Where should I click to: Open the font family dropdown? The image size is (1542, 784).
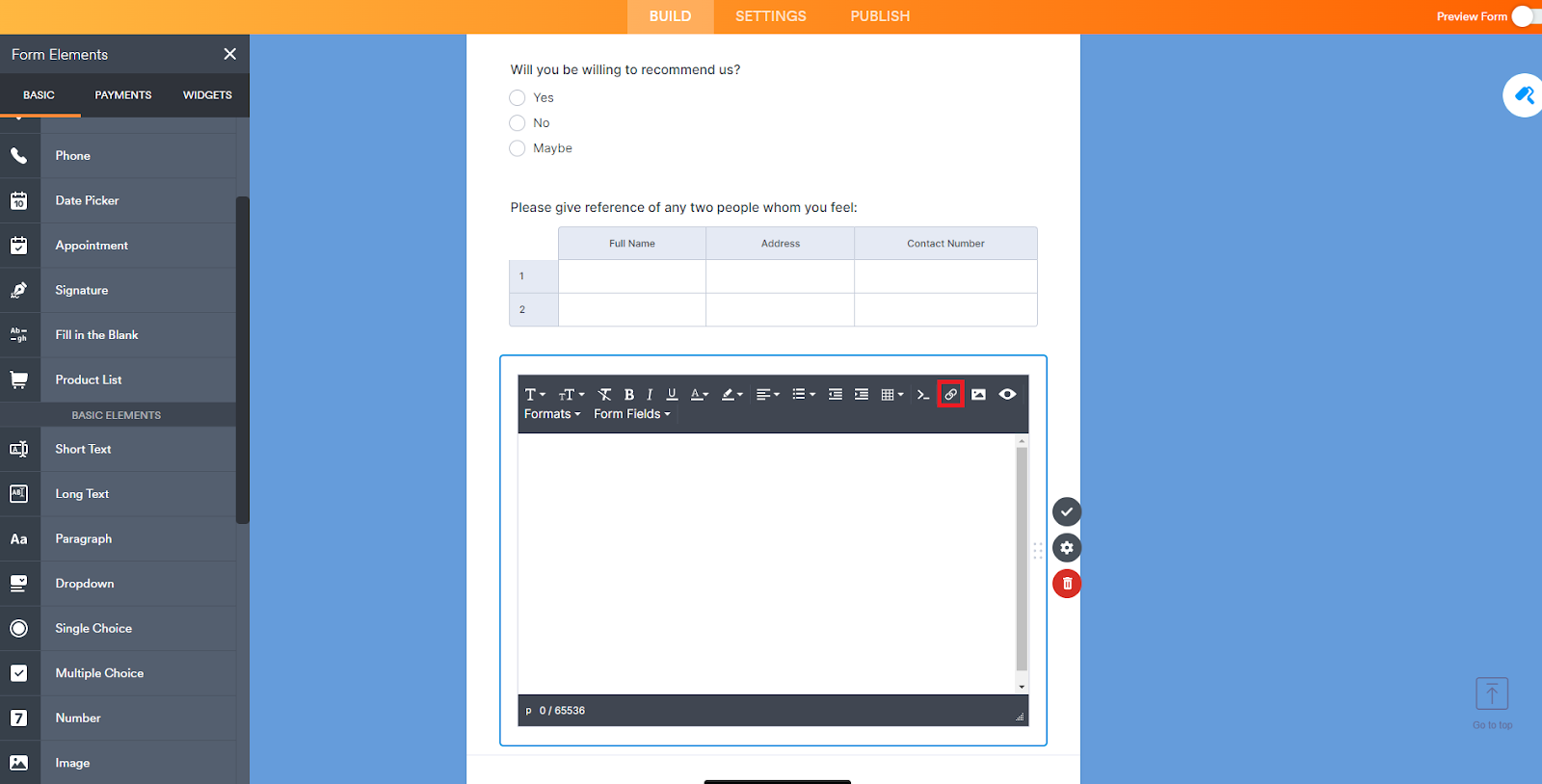[535, 394]
